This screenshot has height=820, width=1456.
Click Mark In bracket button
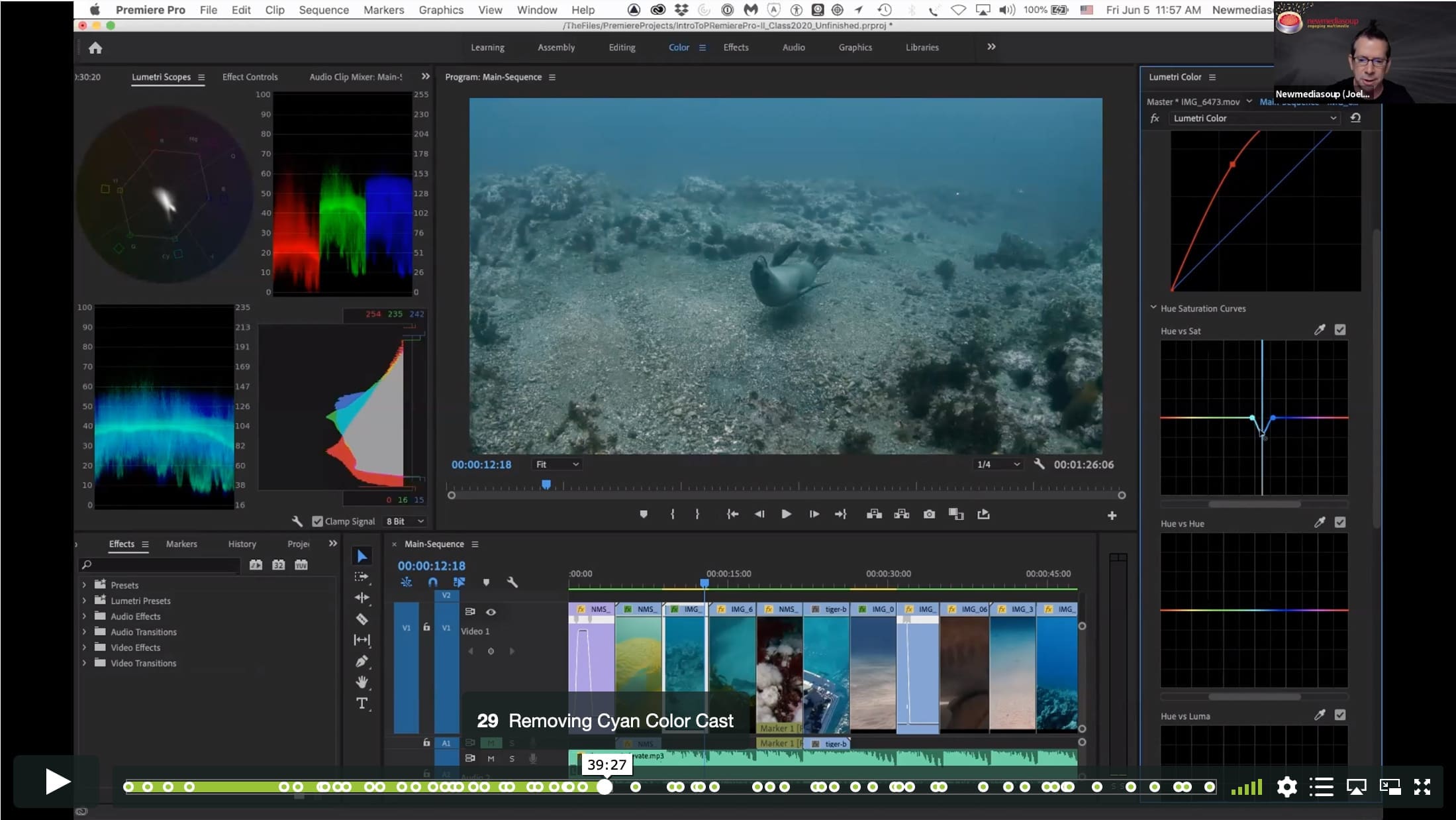point(672,514)
